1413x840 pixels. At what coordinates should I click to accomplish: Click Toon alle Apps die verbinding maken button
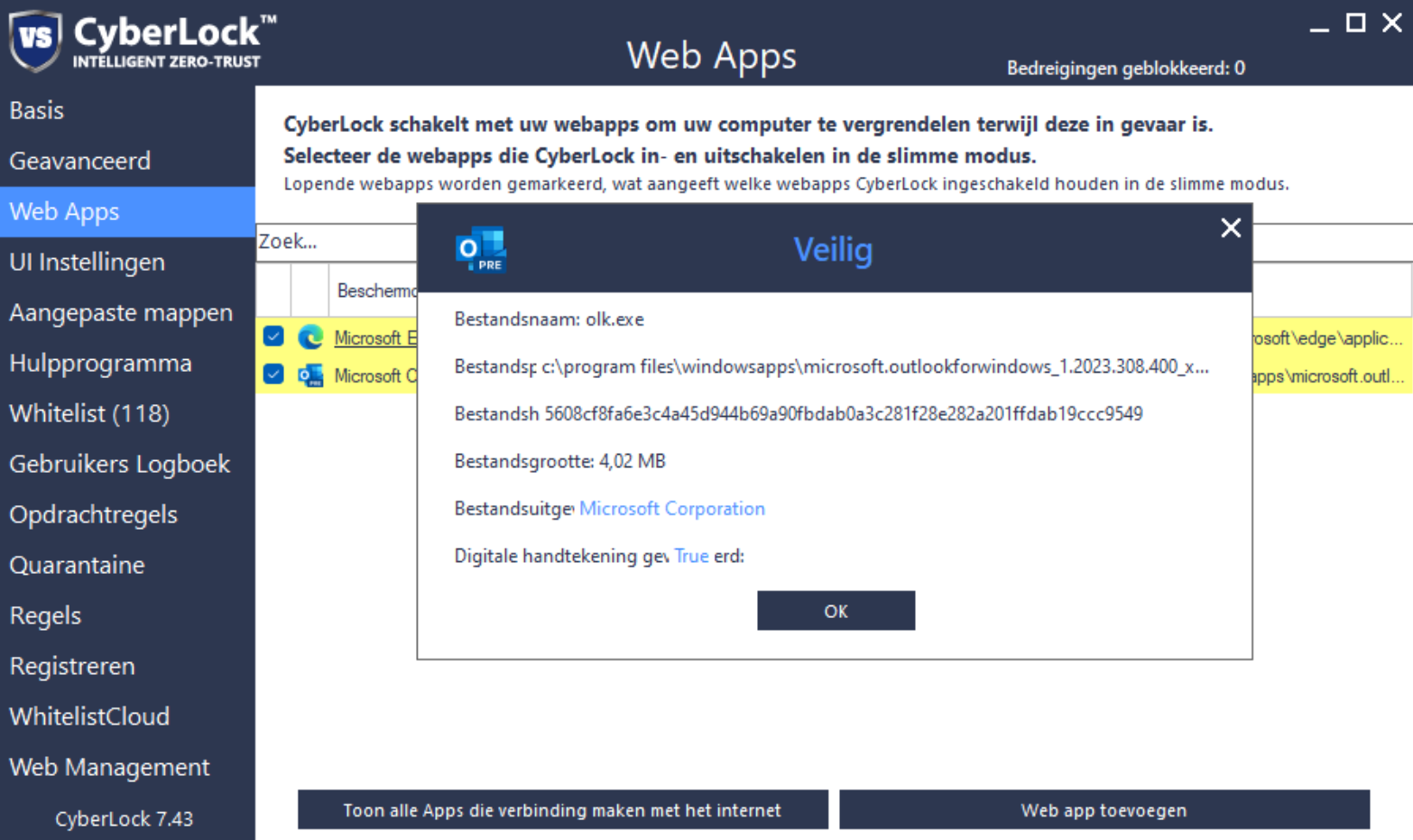(x=562, y=810)
